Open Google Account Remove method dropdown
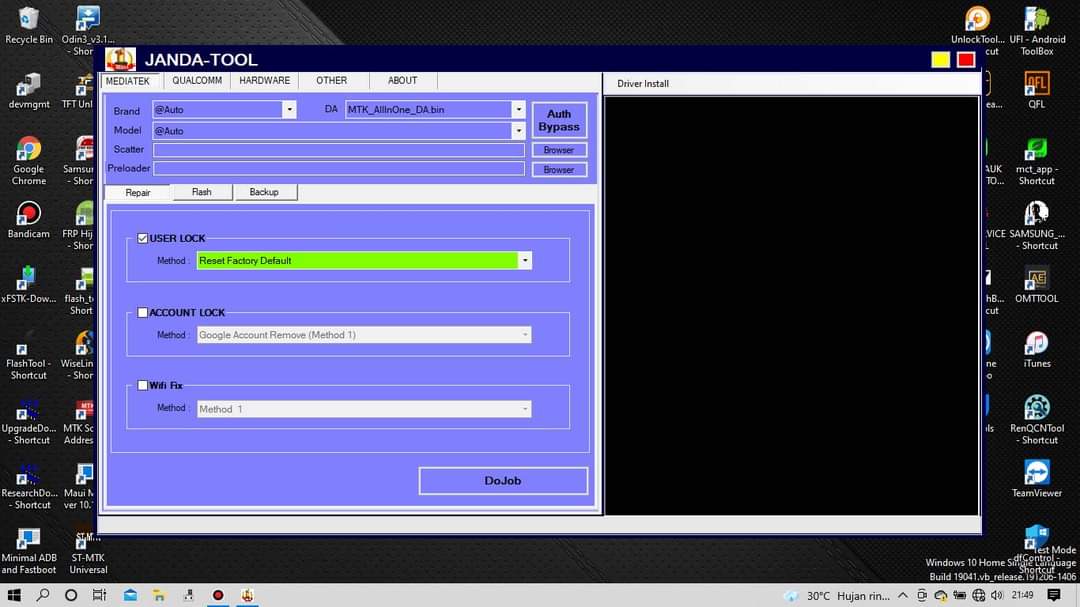Screen dimensions: 1080x607 tap(525, 335)
